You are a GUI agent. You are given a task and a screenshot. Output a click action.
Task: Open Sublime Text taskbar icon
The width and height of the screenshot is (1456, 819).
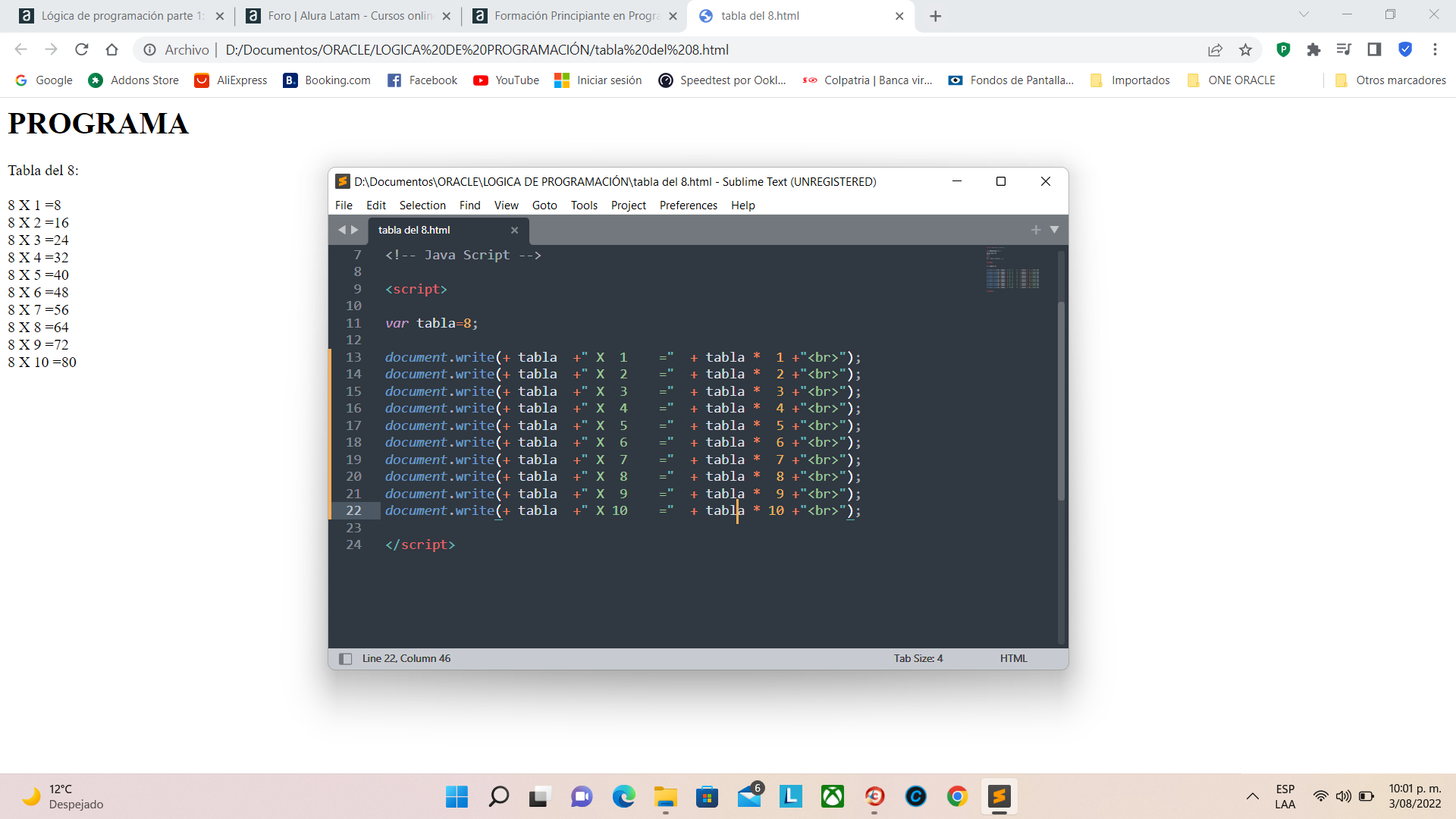[999, 796]
